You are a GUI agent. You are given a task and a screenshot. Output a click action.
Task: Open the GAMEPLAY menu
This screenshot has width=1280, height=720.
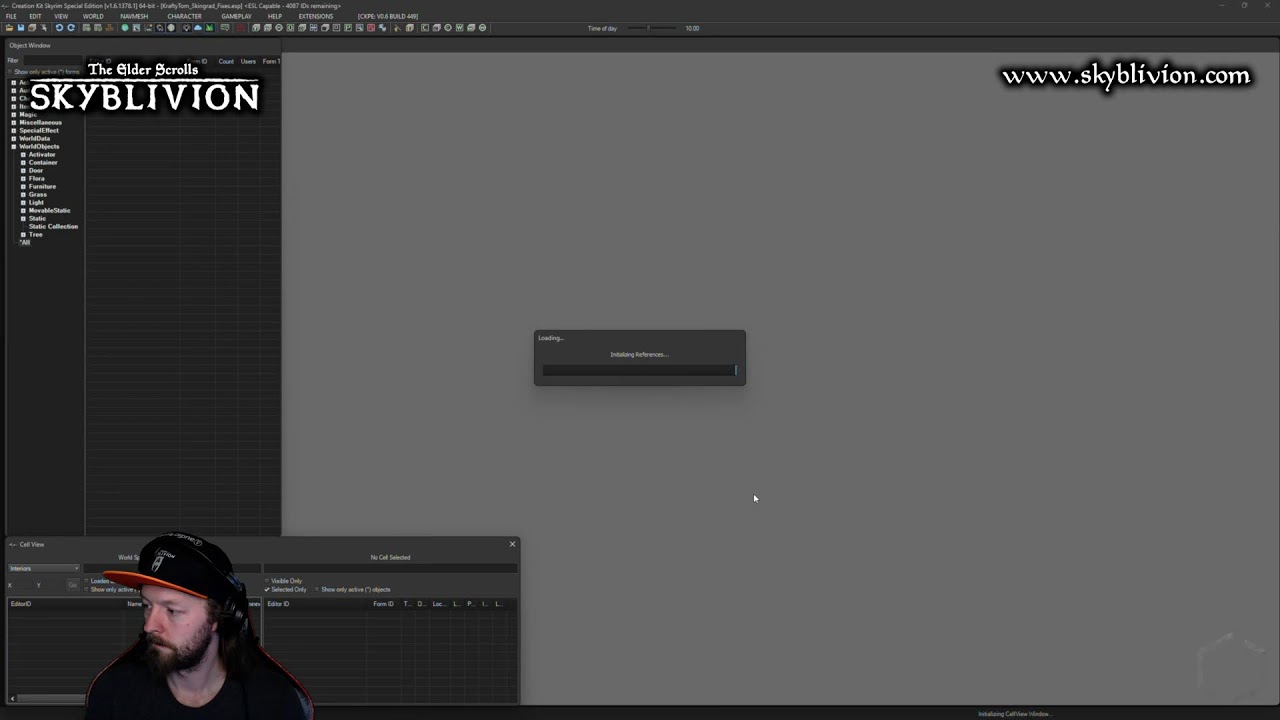click(x=236, y=16)
